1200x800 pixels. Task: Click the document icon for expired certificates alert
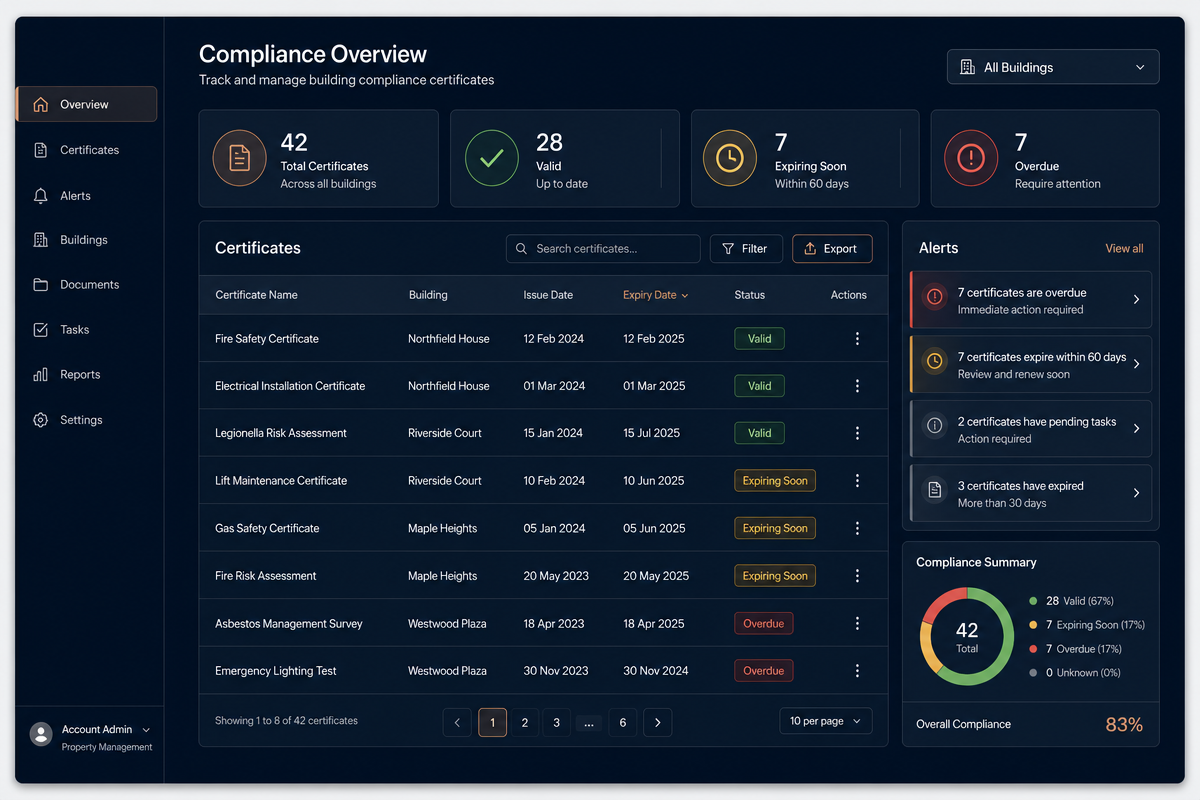pos(935,490)
